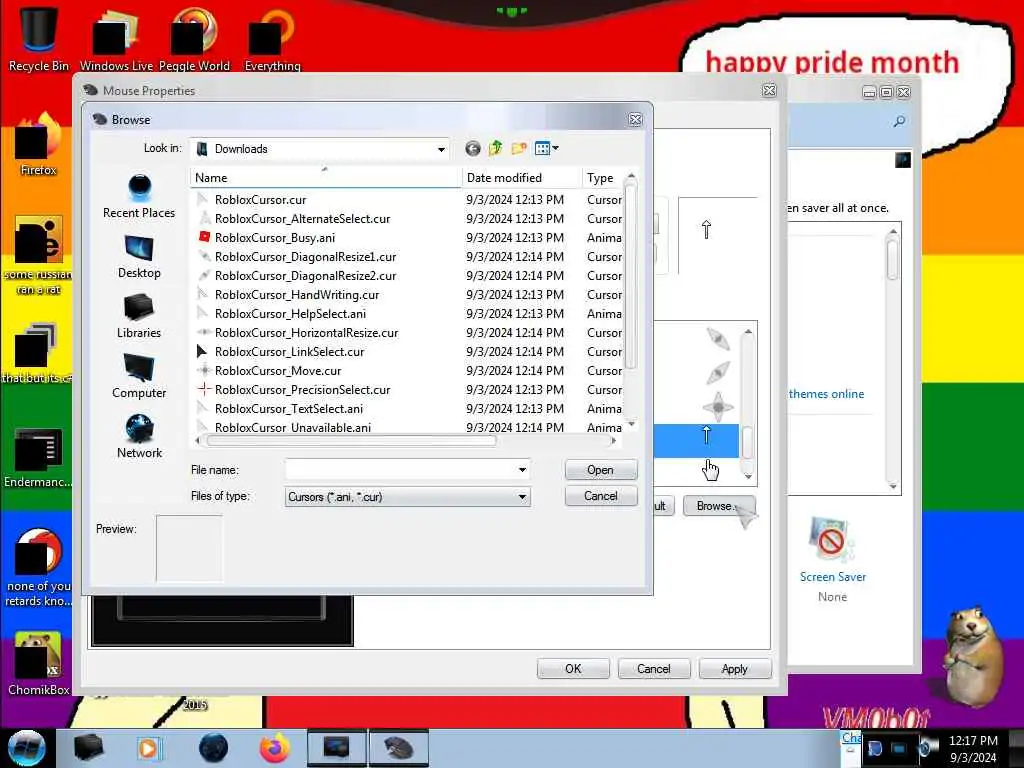Select the highlighted cursor row in Mouse Properties
The image size is (1024, 768).
click(696, 441)
